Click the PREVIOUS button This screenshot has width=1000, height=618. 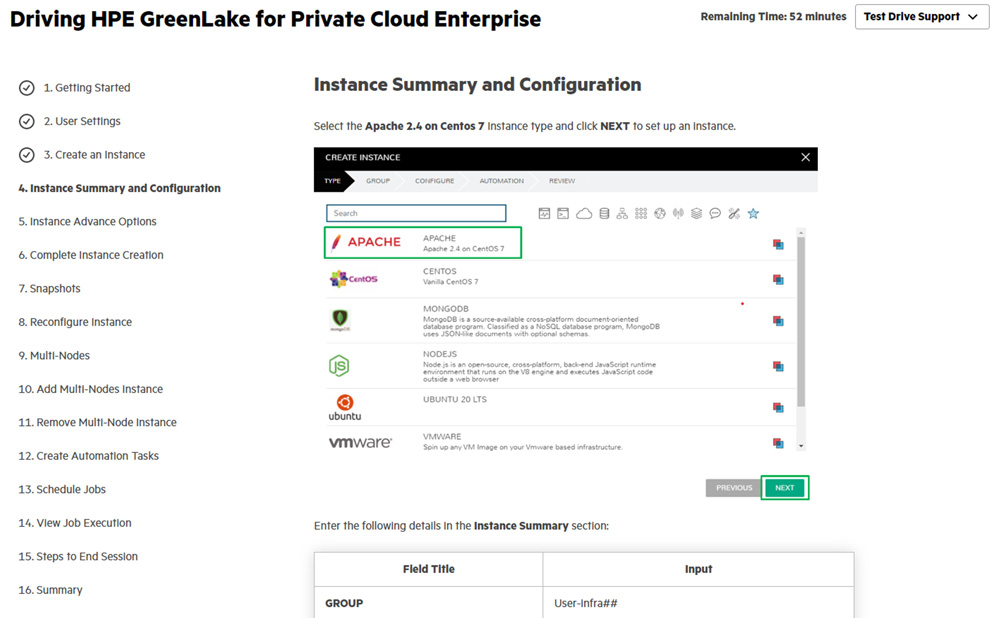[x=733, y=488]
